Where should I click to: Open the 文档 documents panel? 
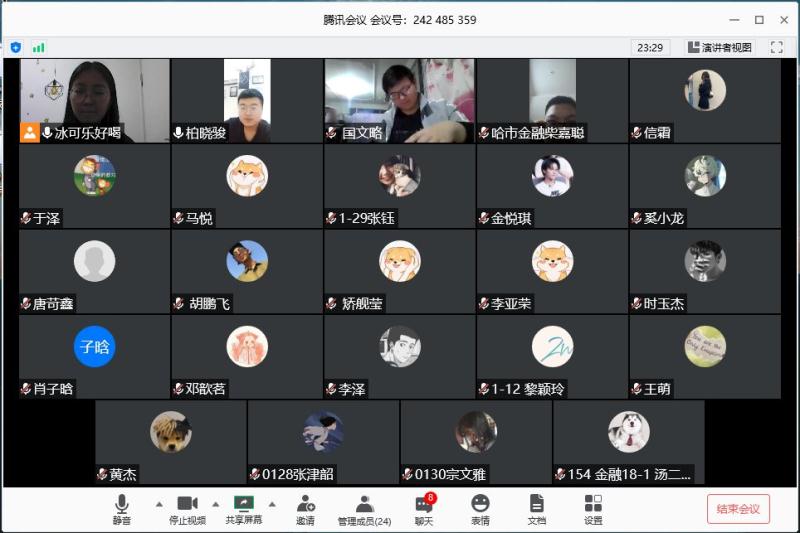point(537,508)
